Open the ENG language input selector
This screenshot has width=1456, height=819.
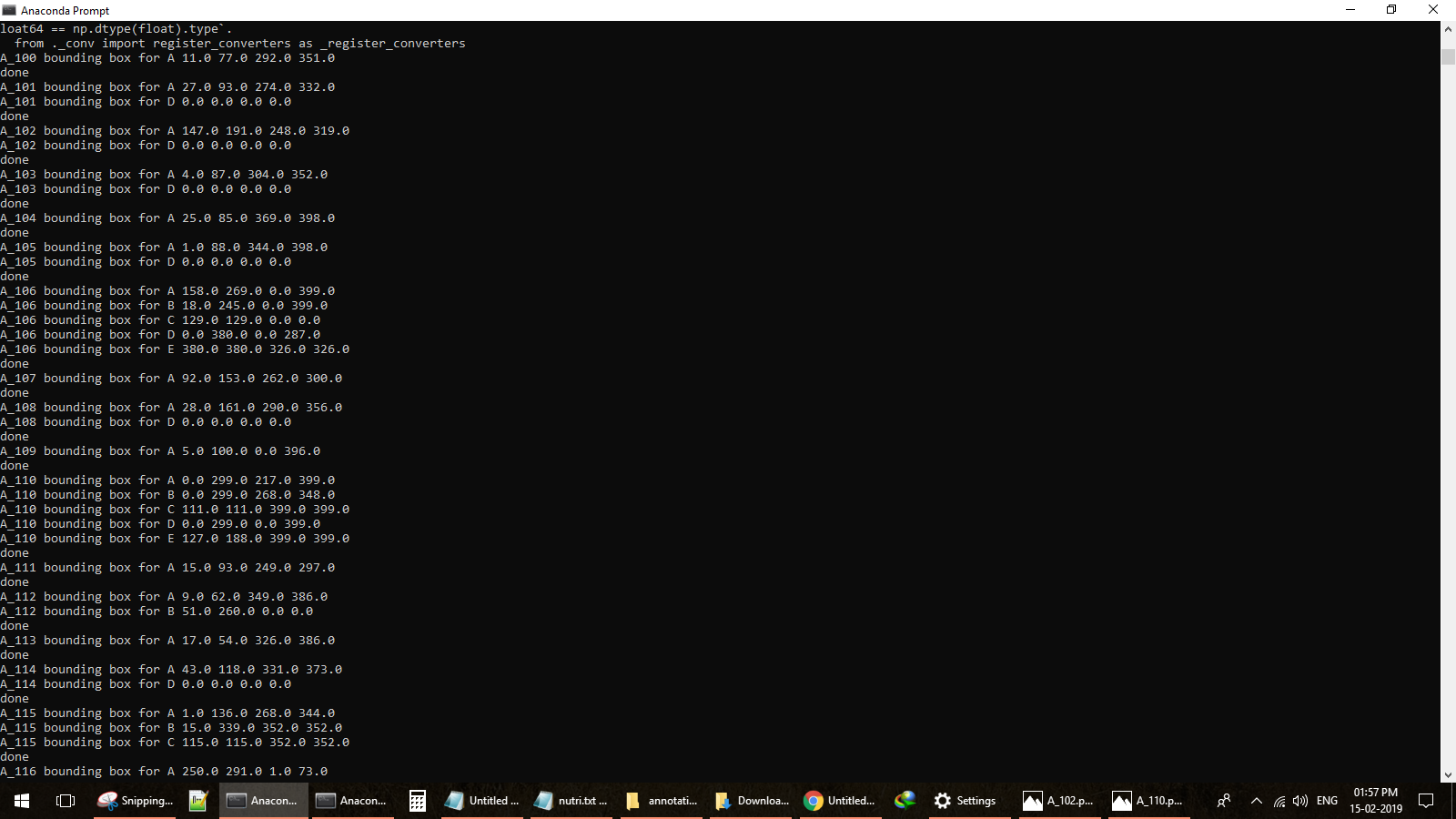pyautogui.click(x=1328, y=801)
